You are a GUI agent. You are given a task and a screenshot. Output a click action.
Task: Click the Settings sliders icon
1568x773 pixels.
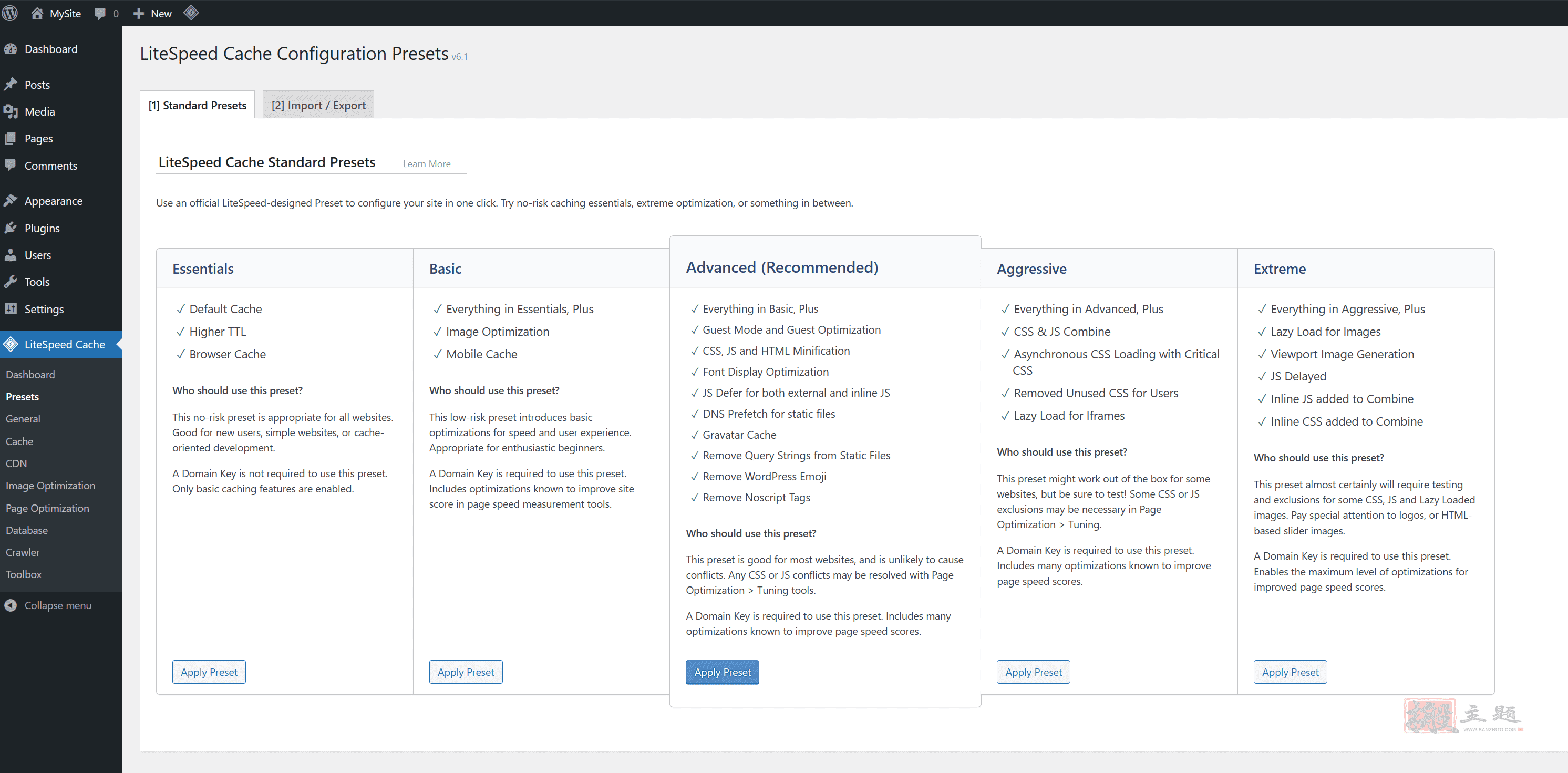tap(11, 308)
